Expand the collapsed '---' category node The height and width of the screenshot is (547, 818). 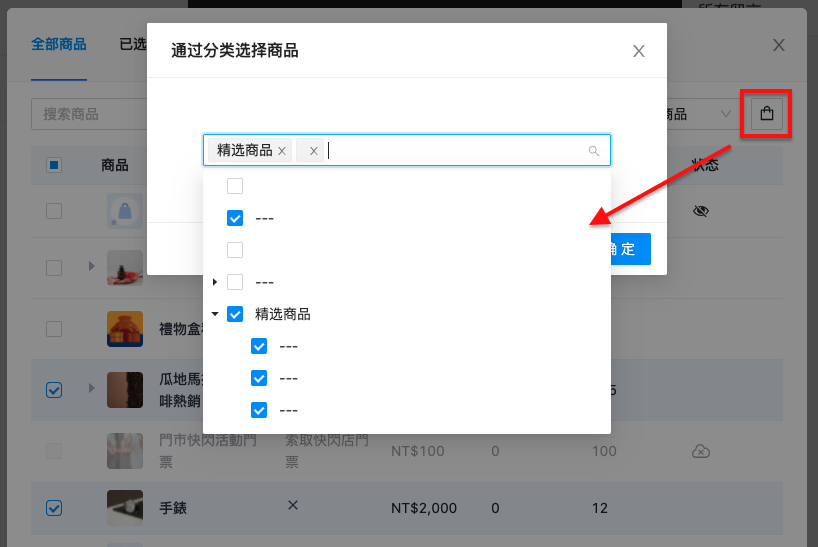pyautogui.click(x=215, y=282)
